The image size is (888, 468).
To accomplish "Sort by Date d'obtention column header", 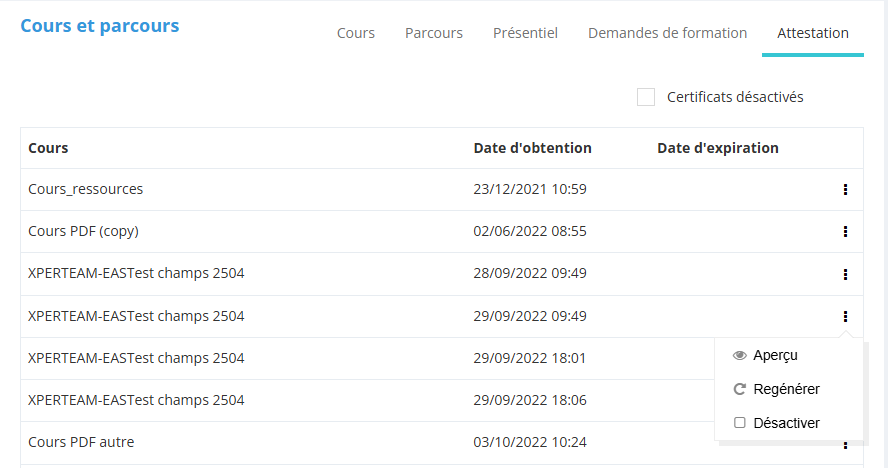I will coord(532,148).
